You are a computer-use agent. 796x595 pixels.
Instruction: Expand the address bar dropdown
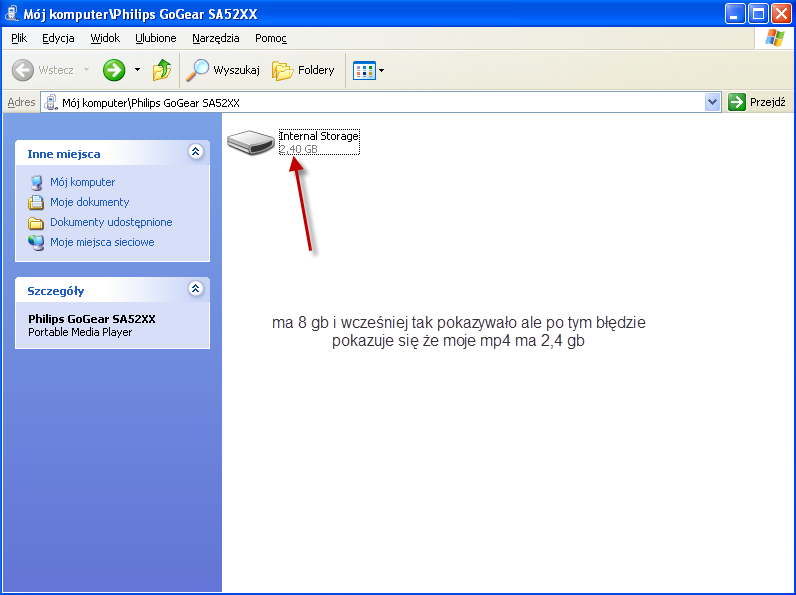[x=713, y=102]
